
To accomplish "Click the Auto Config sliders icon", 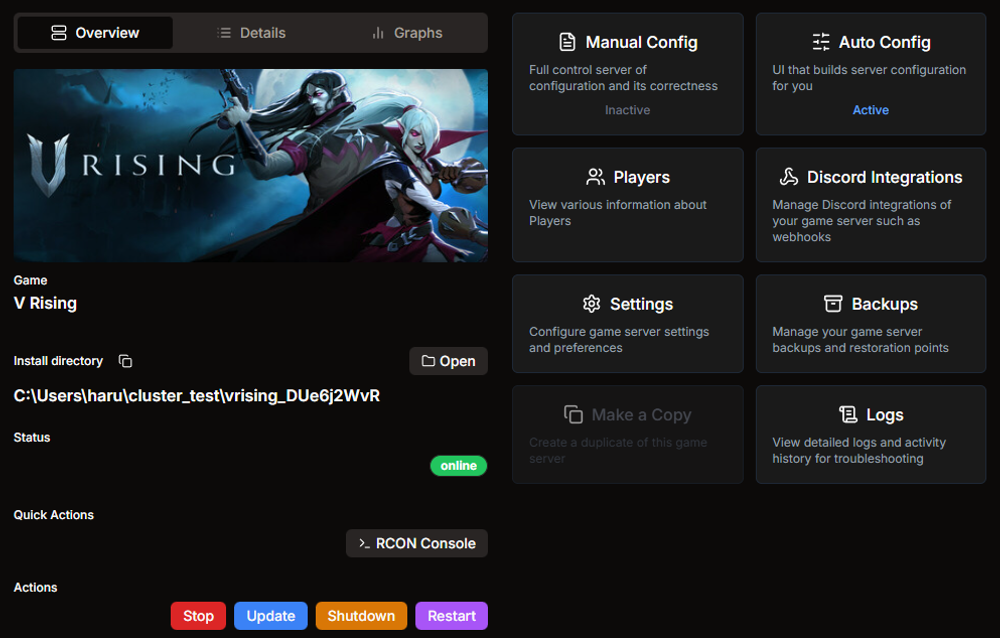I will click(821, 42).
